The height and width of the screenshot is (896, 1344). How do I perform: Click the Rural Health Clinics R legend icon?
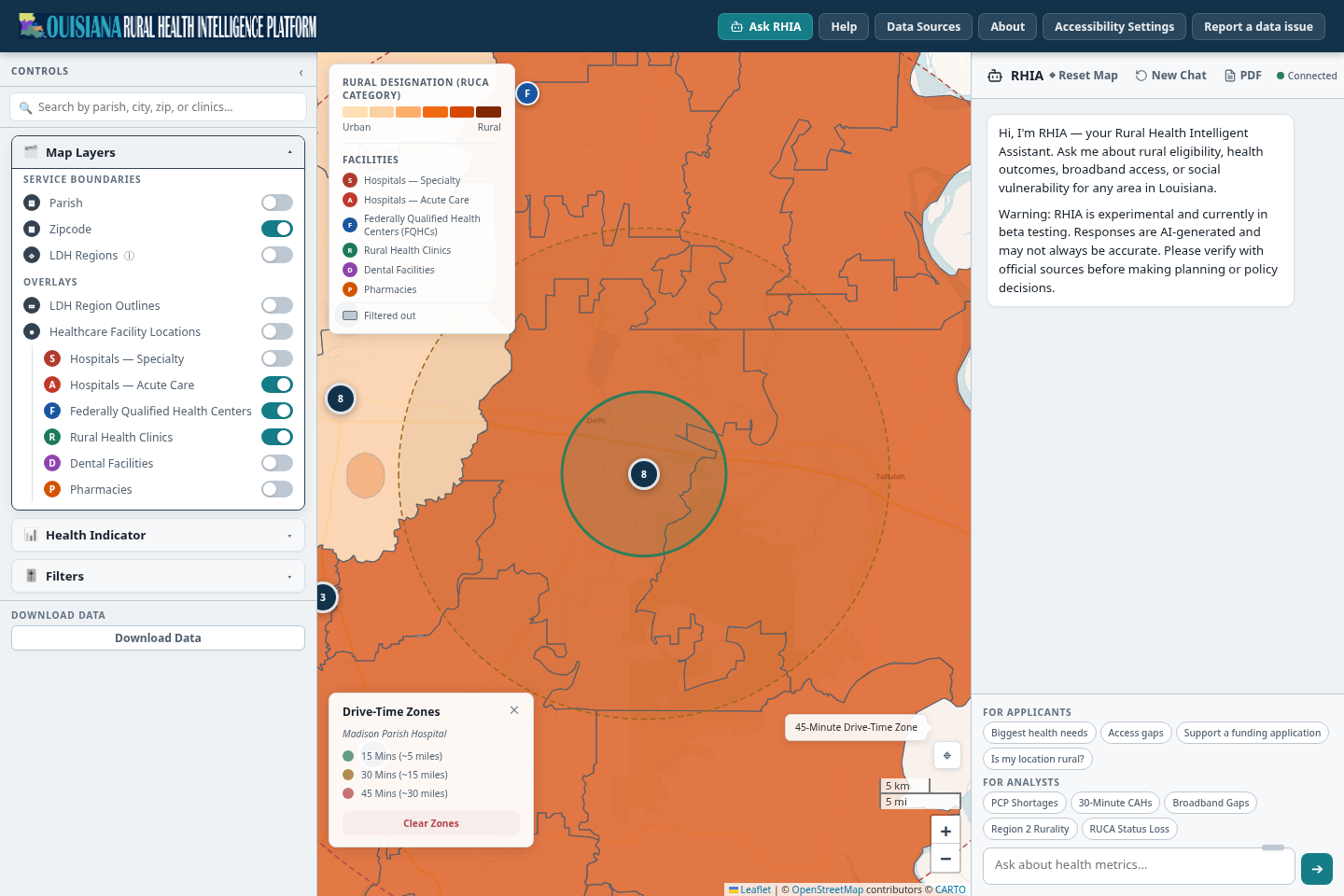click(x=350, y=250)
